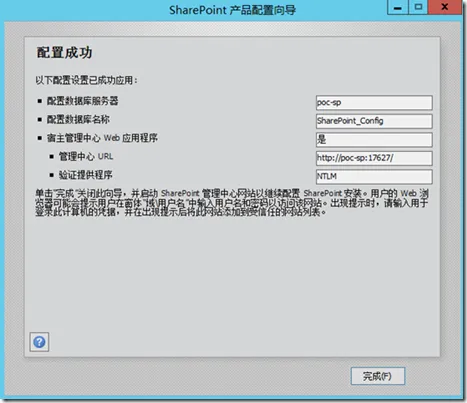The height and width of the screenshot is (403, 467).
Task: Click the 验证提供程序 label
Action: point(86,175)
